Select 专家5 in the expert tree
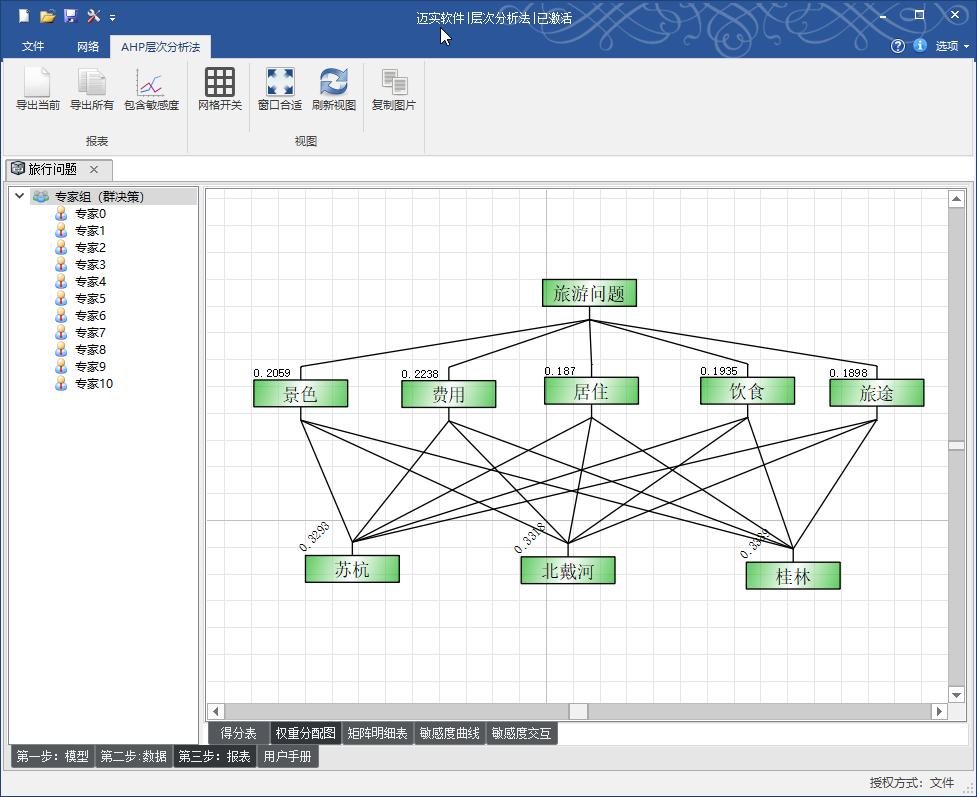Viewport: 977px width, 797px height. pos(90,298)
